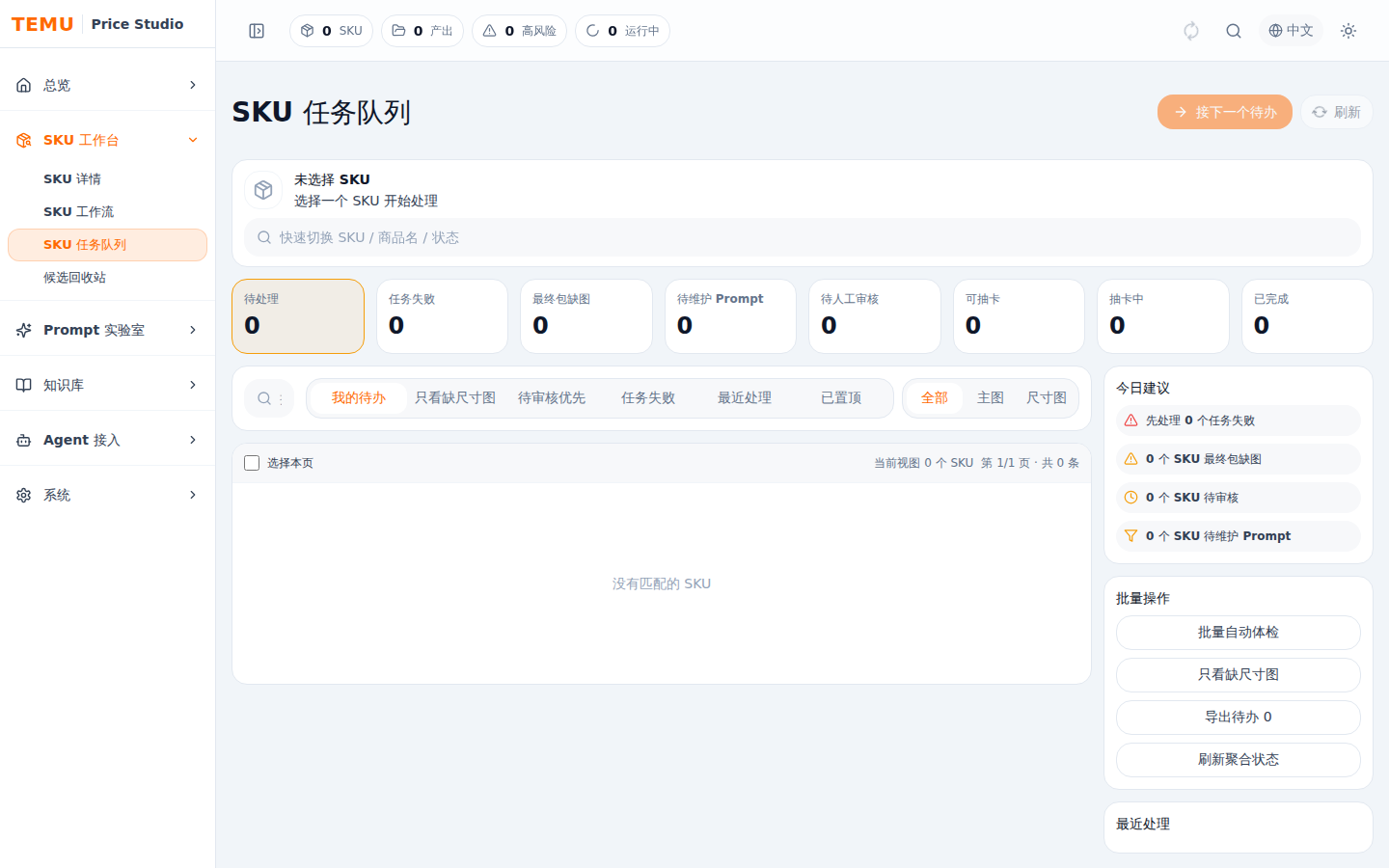The height and width of the screenshot is (868, 1389).
Task: Select the 待人工审核 stat card
Action: pyautogui.click(x=875, y=316)
